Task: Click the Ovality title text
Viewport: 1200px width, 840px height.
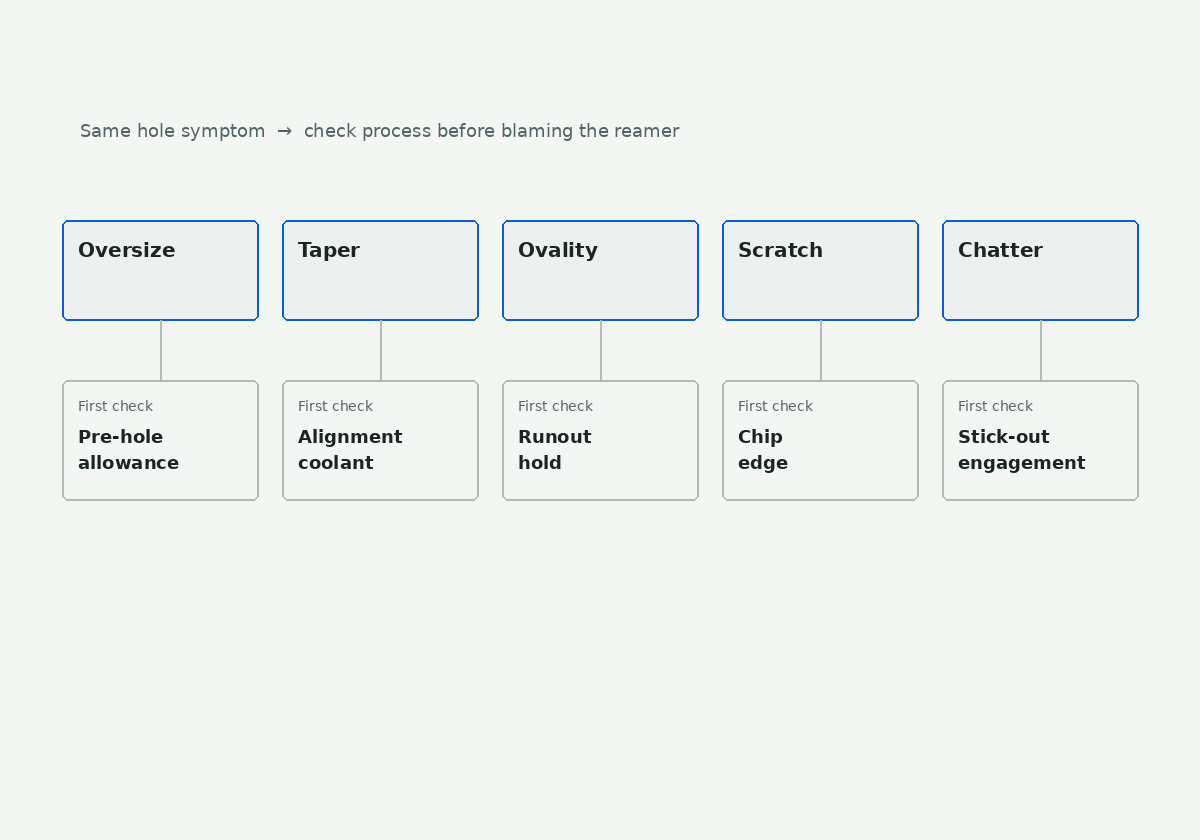Action: tap(558, 251)
